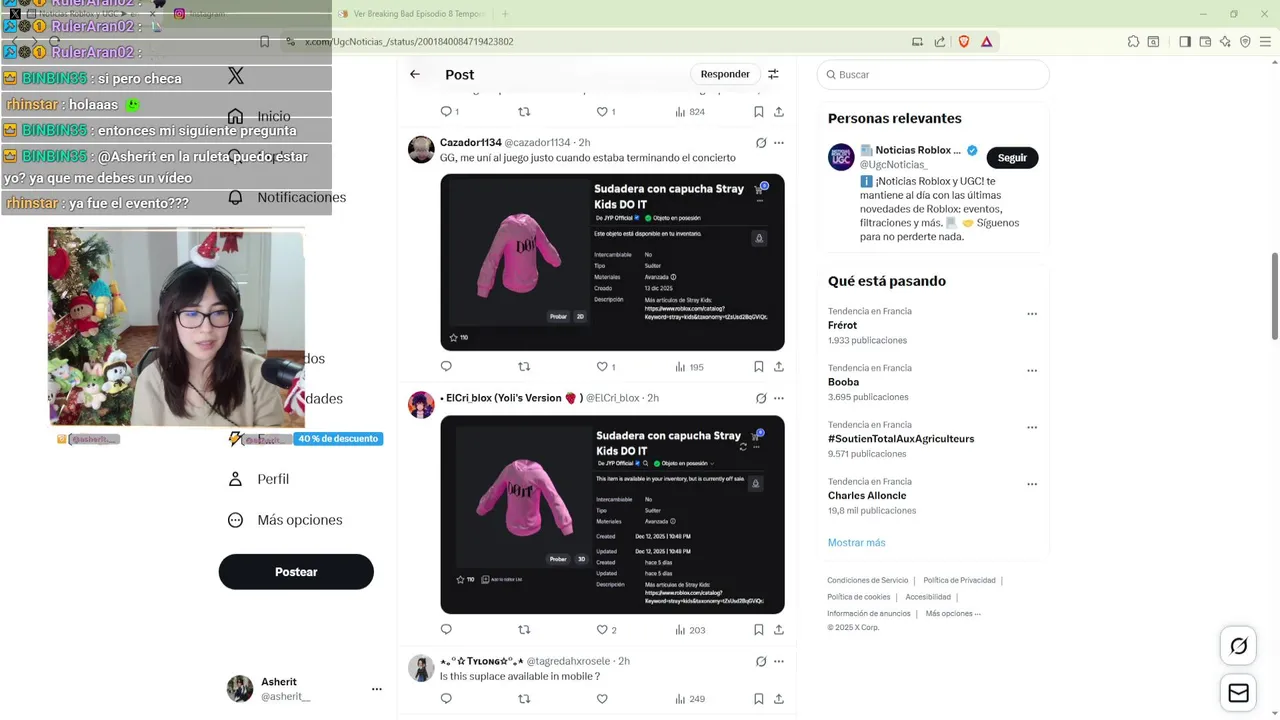Screen dimensions: 1280x720
Task: Reply to ElCri_blox's post
Action: (x=446, y=630)
